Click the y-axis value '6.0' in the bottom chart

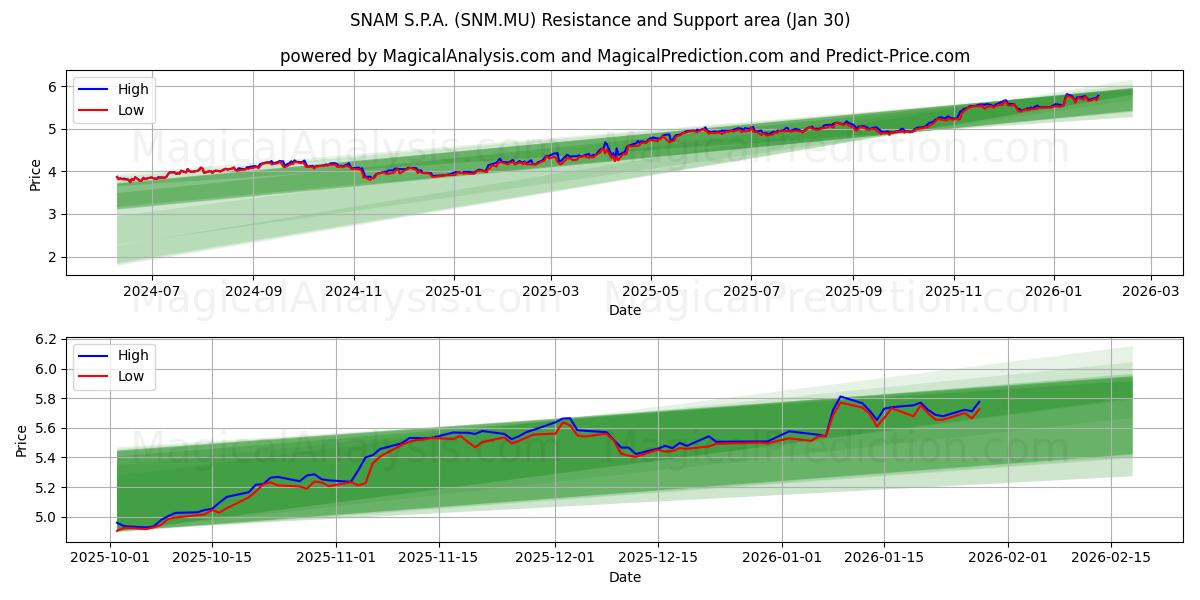click(48, 370)
